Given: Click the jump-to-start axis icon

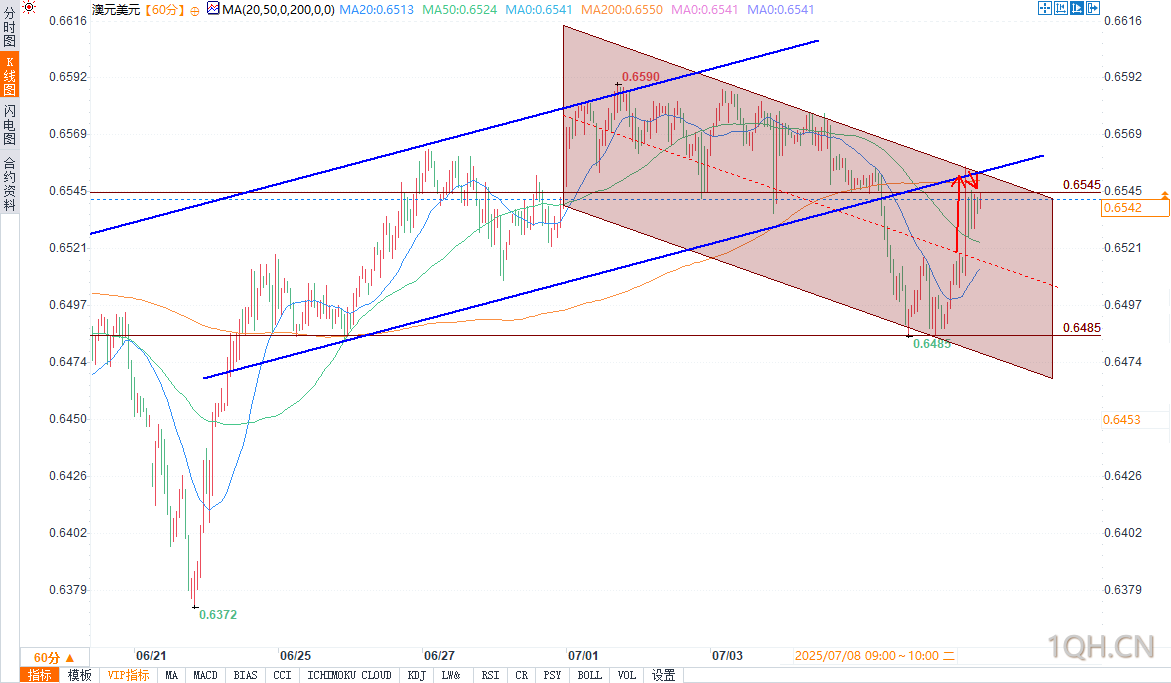Looking at the screenshot, I should pyautogui.click(x=1061, y=8).
